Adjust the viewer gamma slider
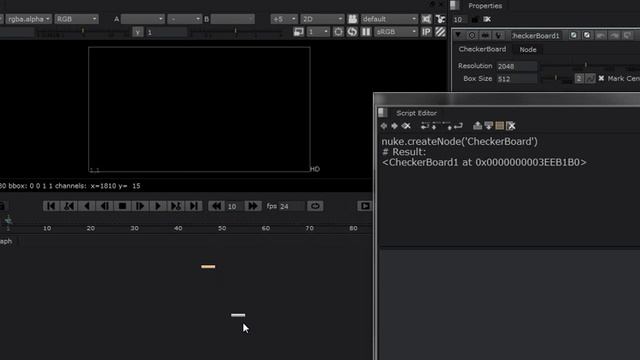 237,32
